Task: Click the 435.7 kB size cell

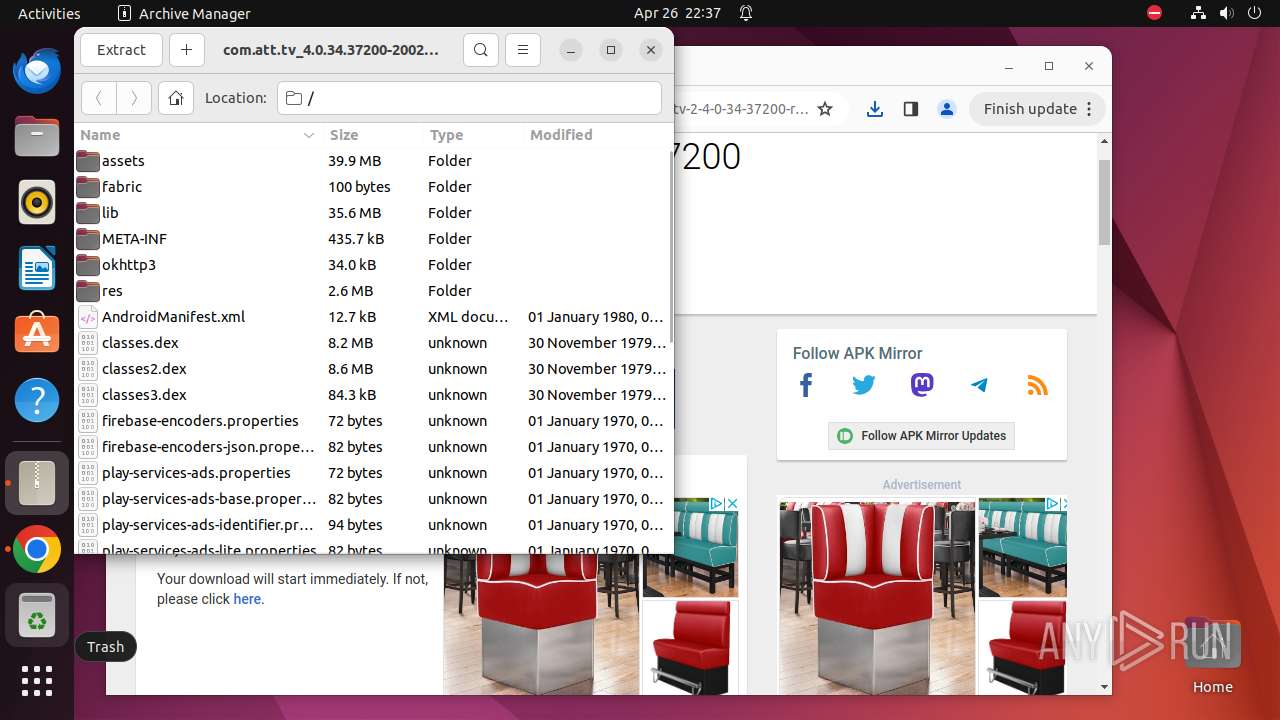Action: tap(356, 239)
